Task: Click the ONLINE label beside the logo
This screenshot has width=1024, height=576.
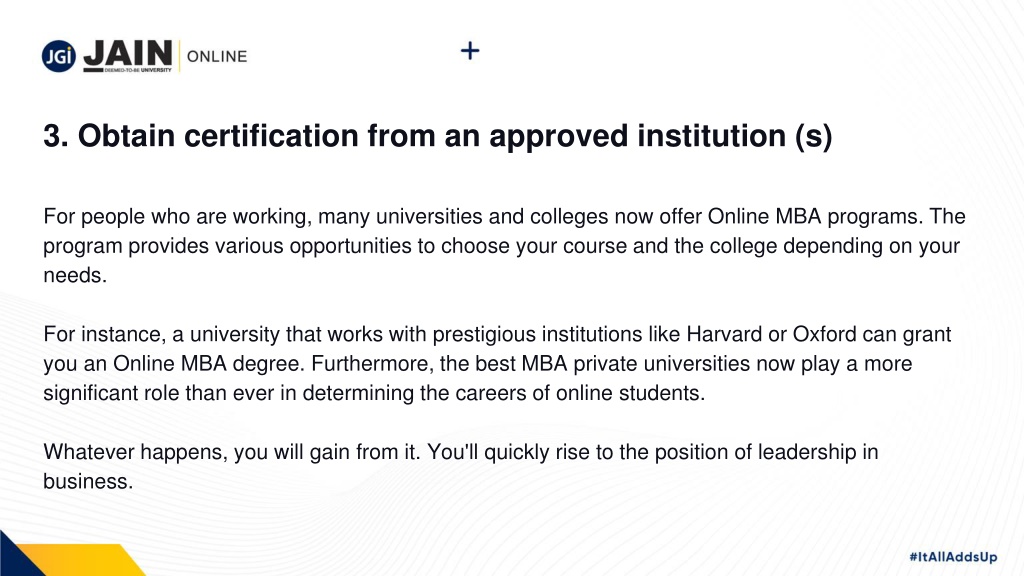Action: 217,56
